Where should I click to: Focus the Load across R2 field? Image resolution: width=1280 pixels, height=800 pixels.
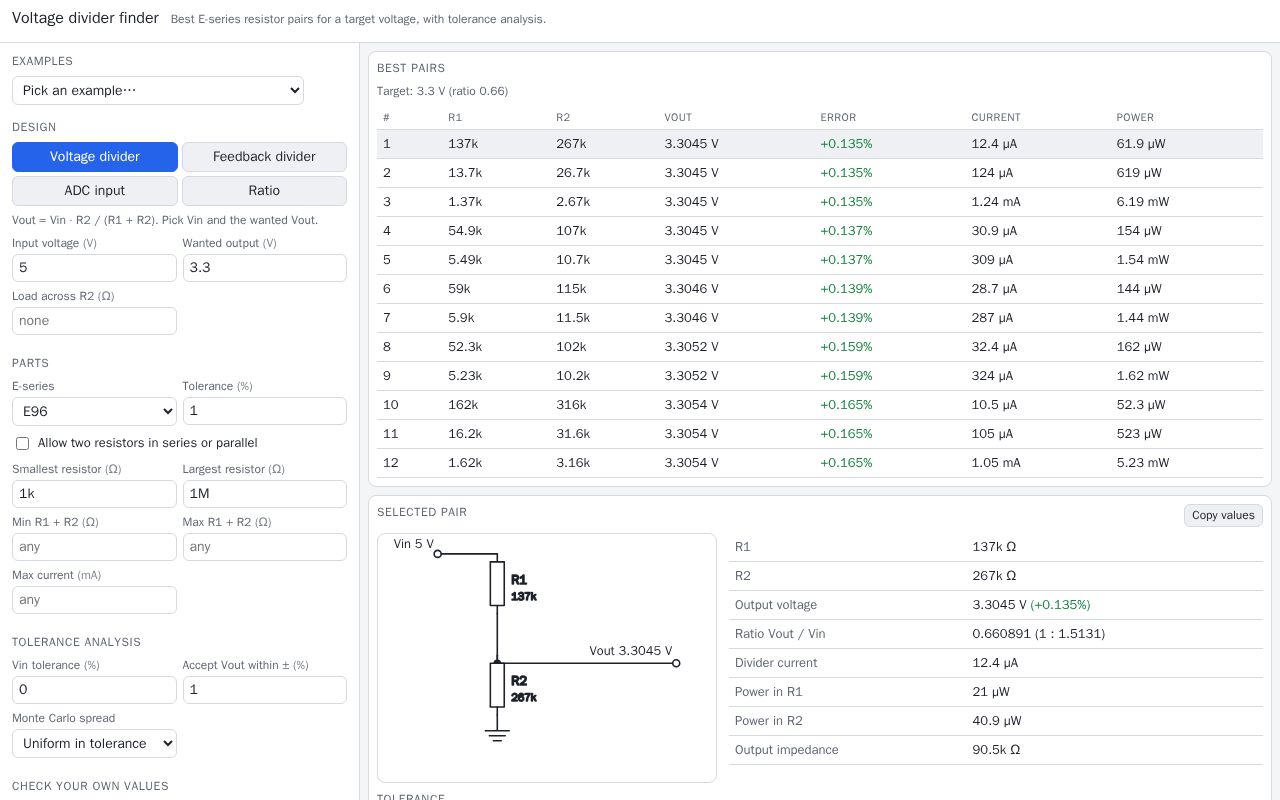coord(94,321)
